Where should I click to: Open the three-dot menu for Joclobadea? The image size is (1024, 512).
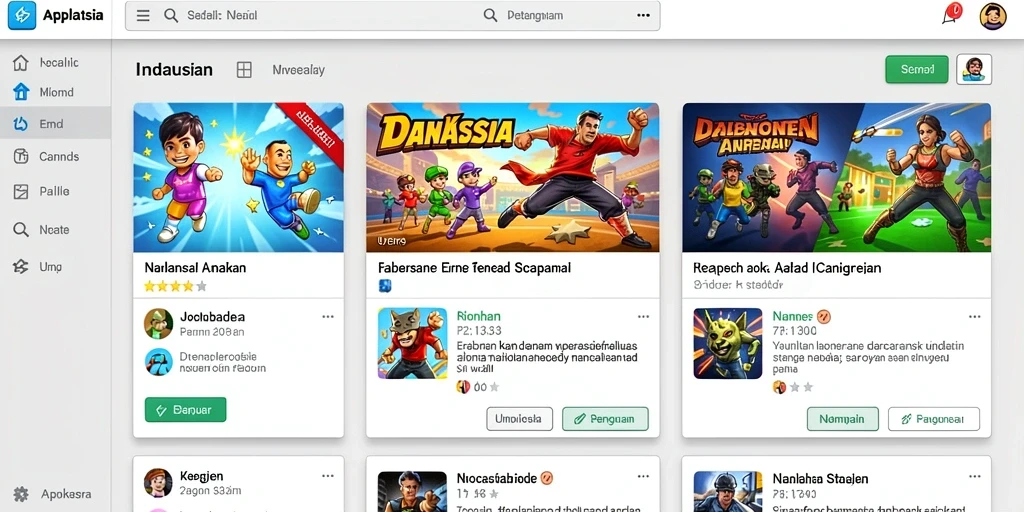pyautogui.click(x=328, y=317)
